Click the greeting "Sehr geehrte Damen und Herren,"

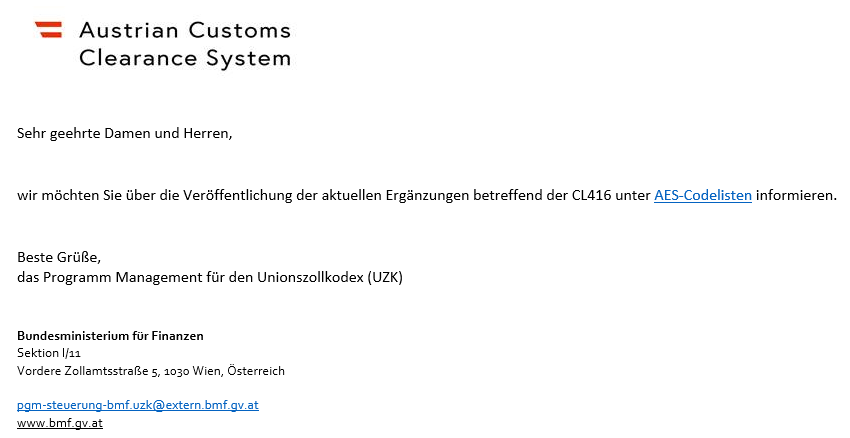(124, 133)
